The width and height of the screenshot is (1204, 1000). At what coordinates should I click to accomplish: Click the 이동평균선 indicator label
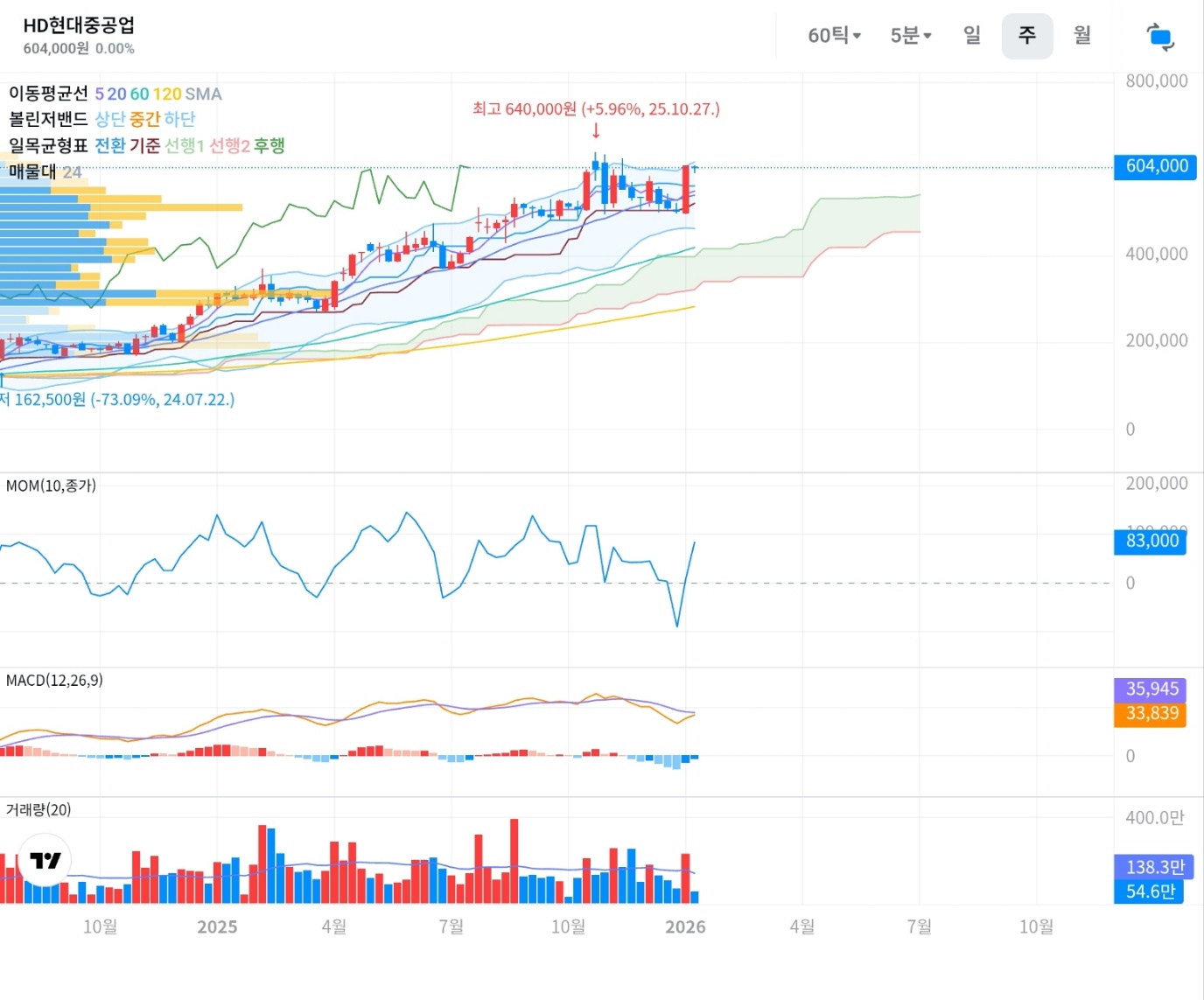[x=48, y=94]
